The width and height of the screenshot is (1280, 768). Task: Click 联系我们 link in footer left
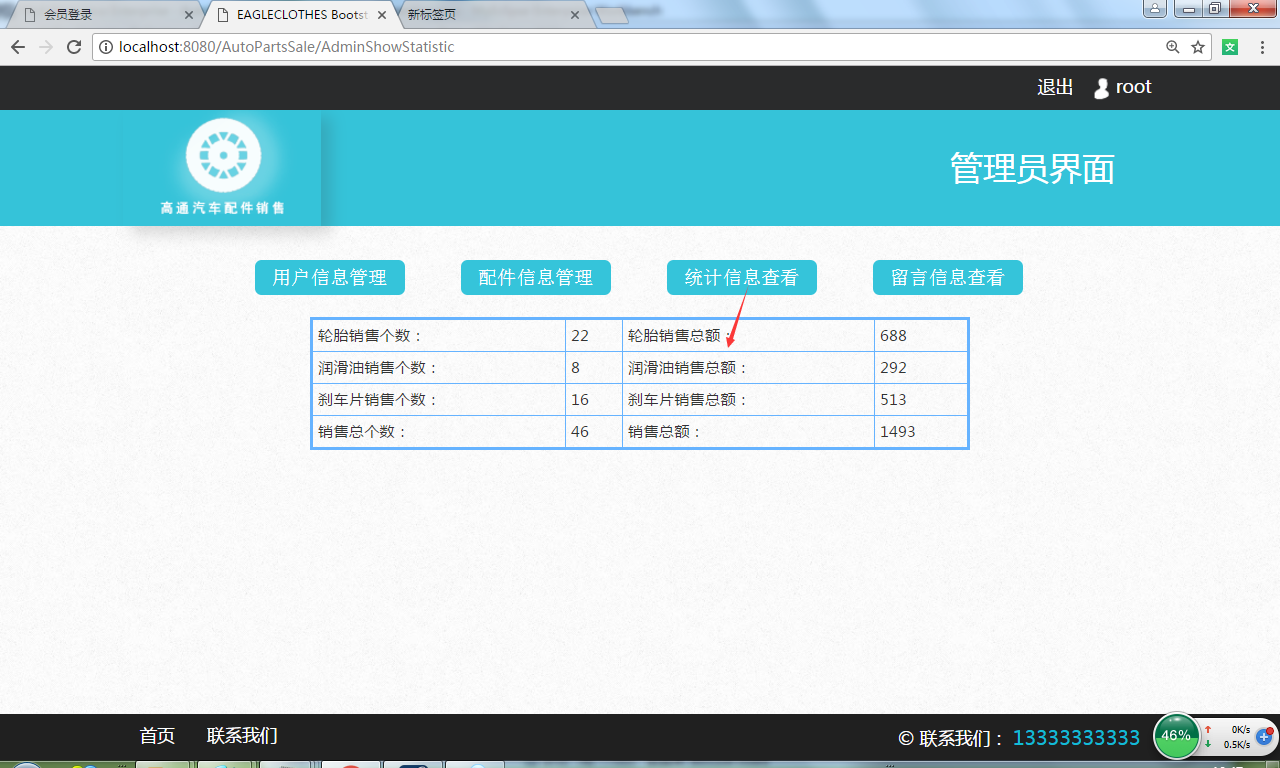point(242,736)
